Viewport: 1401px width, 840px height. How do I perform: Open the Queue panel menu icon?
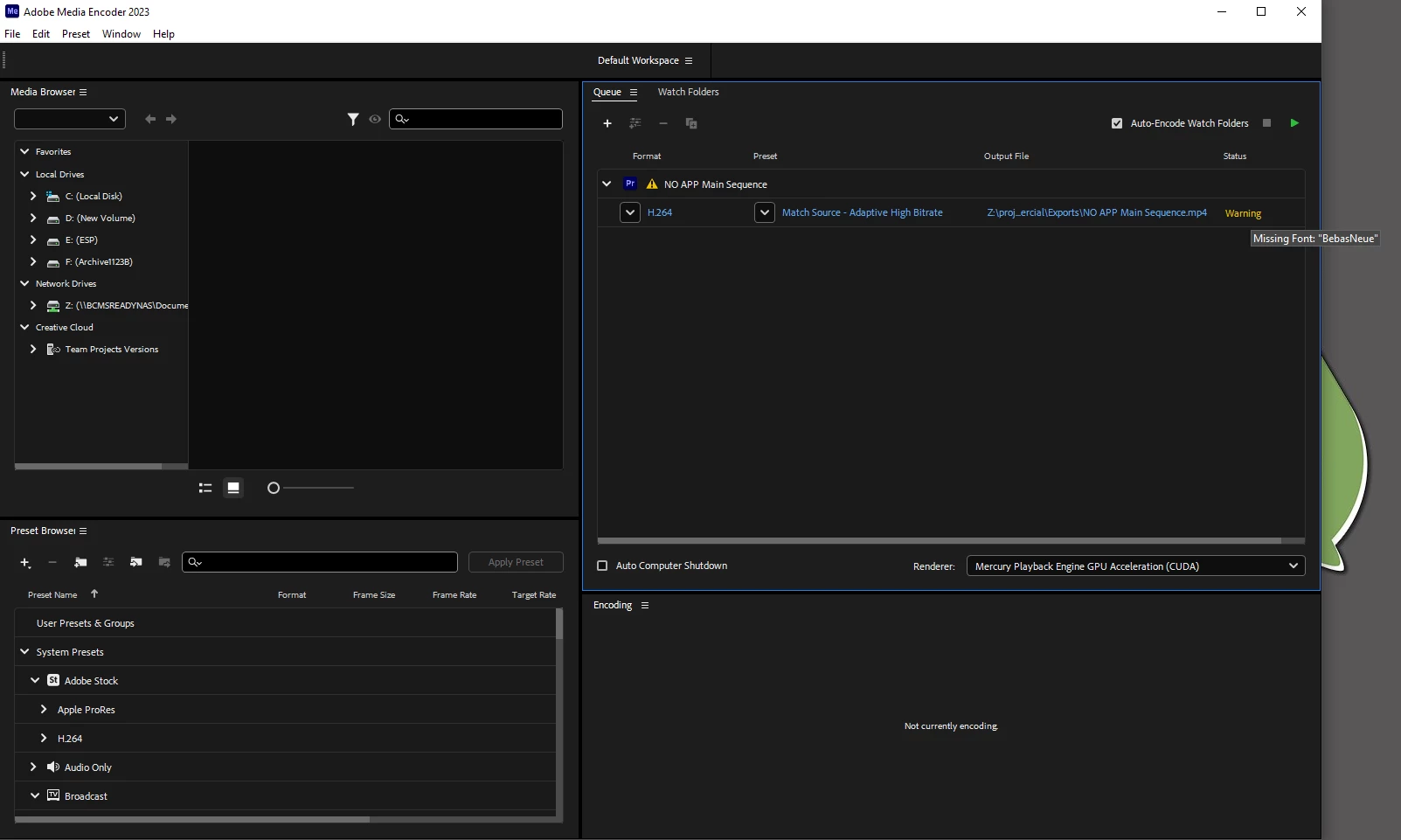click(x=634, y=92)
